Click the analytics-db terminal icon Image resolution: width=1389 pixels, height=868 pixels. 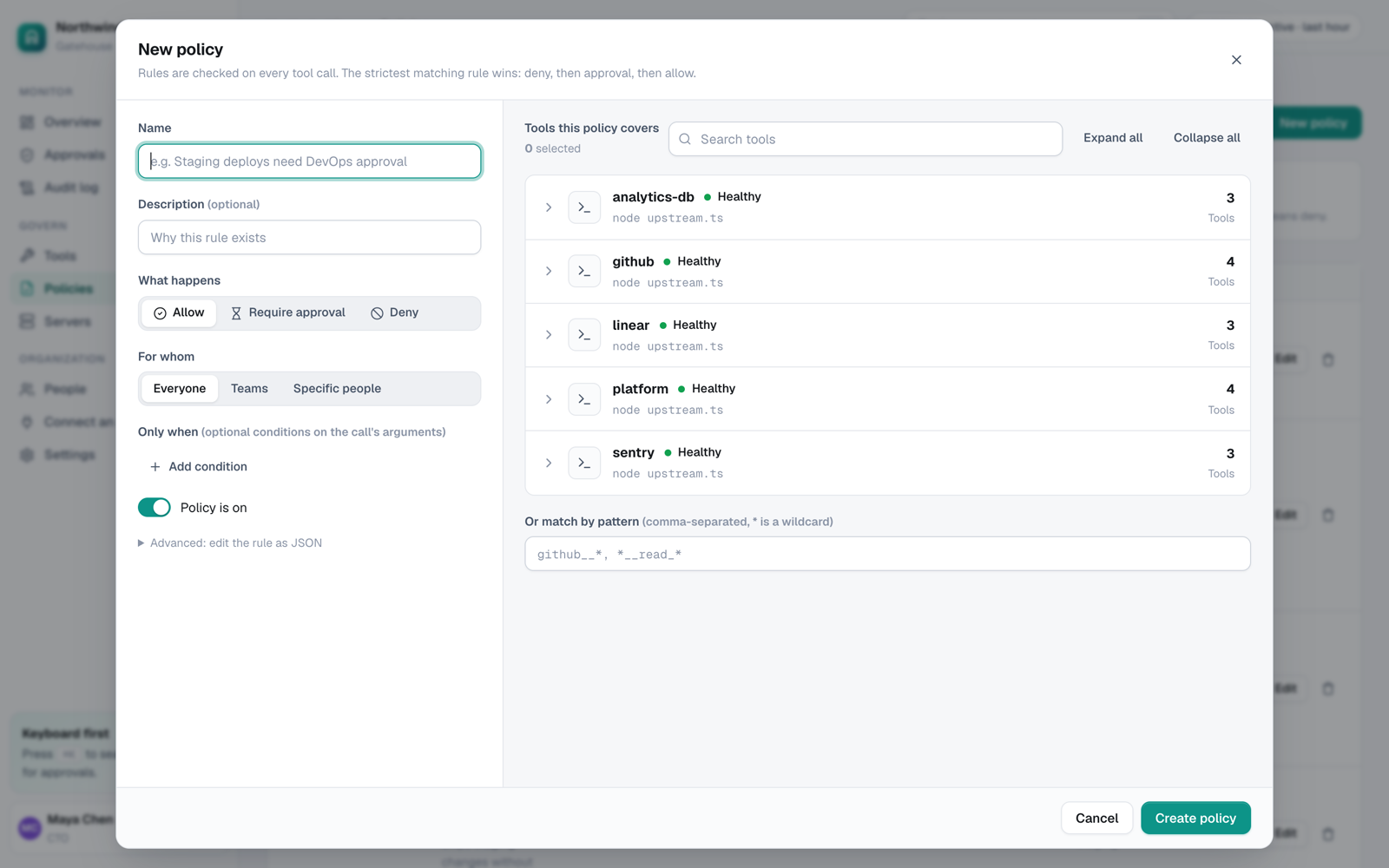tap(584, 207)
